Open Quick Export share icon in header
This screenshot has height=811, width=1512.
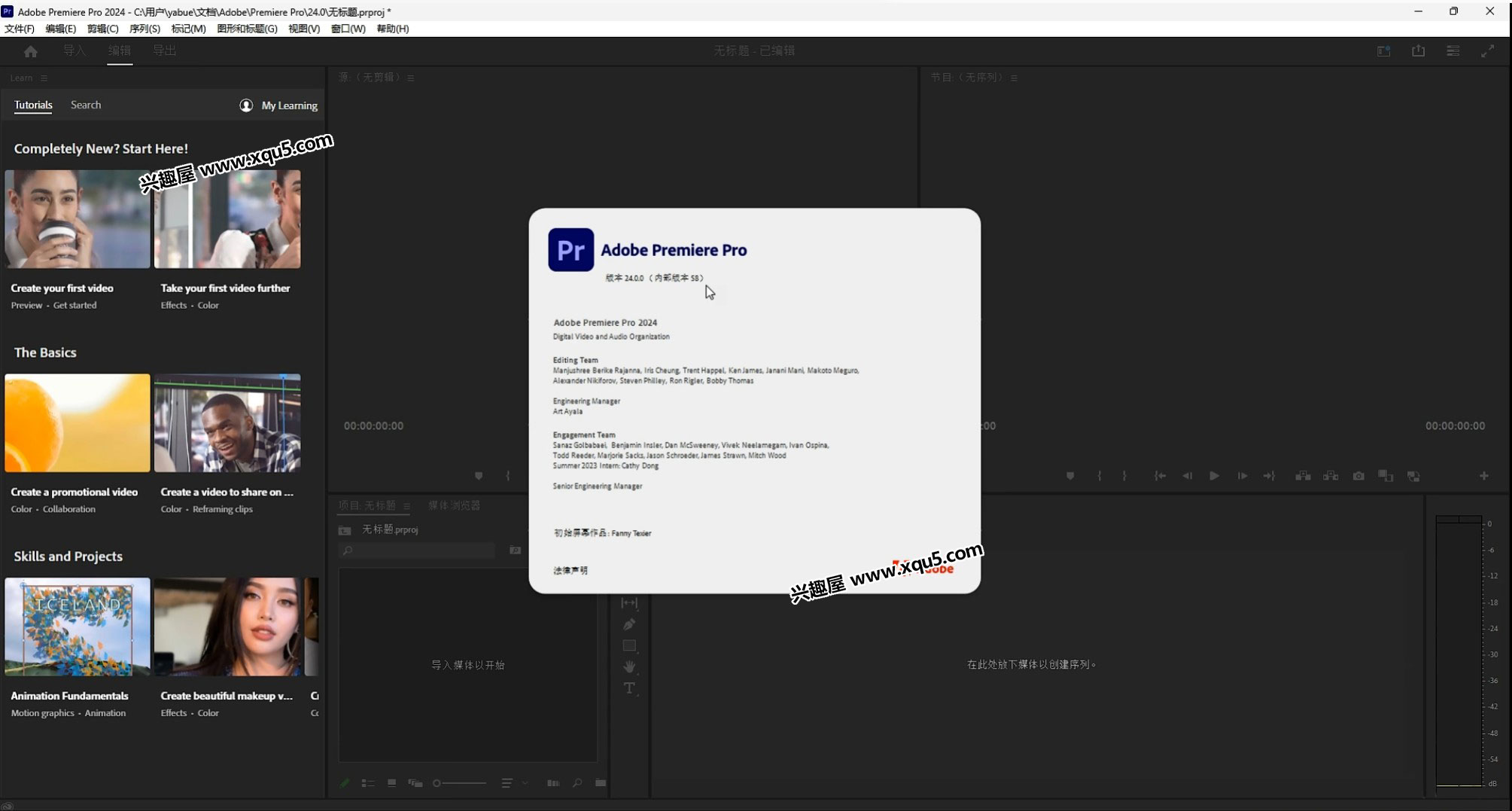click(x=1418, y=51)
